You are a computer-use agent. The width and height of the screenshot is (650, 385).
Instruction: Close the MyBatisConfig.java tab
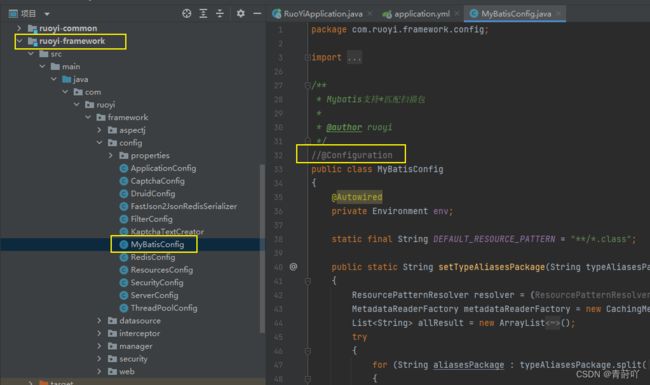pos(559,14)
